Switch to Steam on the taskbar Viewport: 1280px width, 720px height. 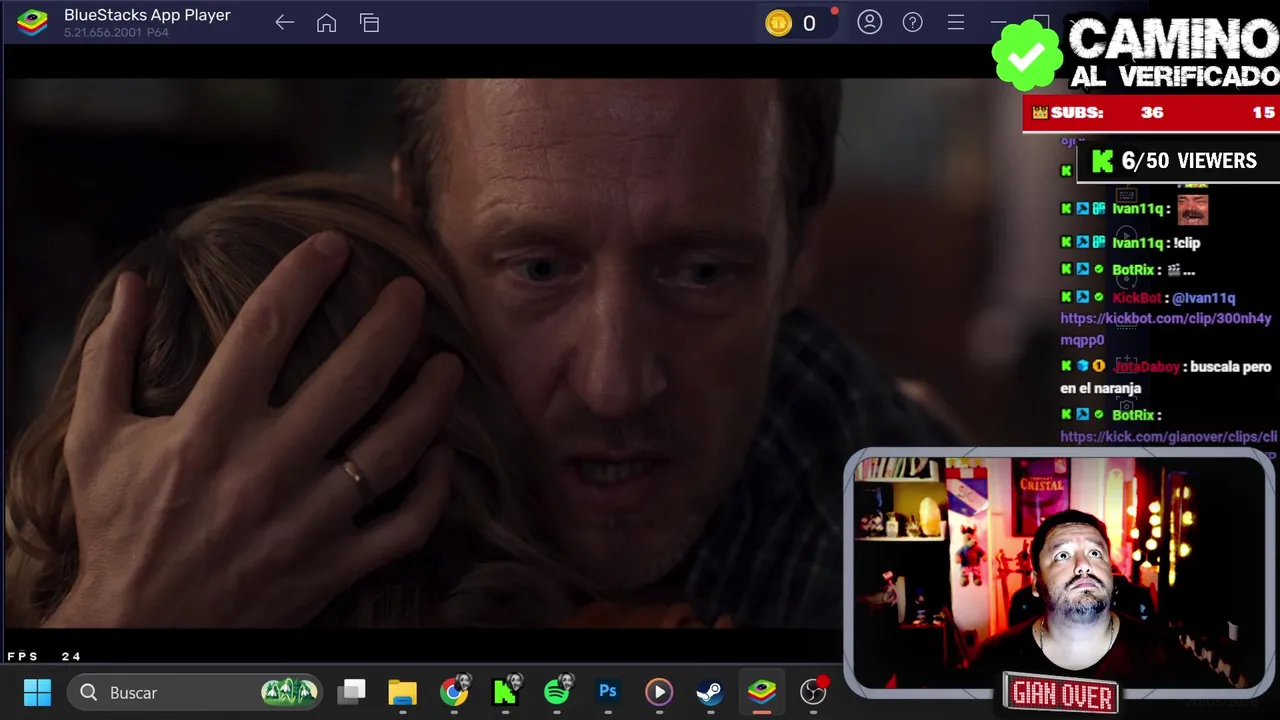coord(710,692)
